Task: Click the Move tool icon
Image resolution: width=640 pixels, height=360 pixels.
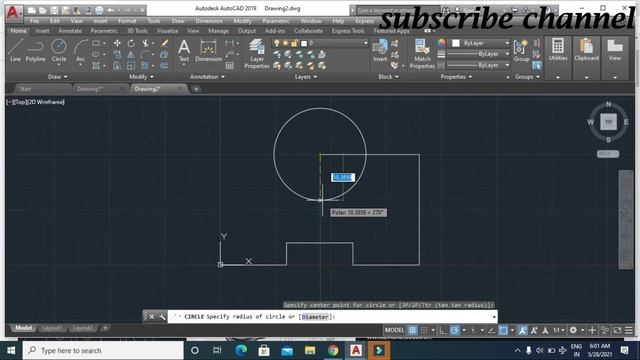Action: click(x=117, y=43)
